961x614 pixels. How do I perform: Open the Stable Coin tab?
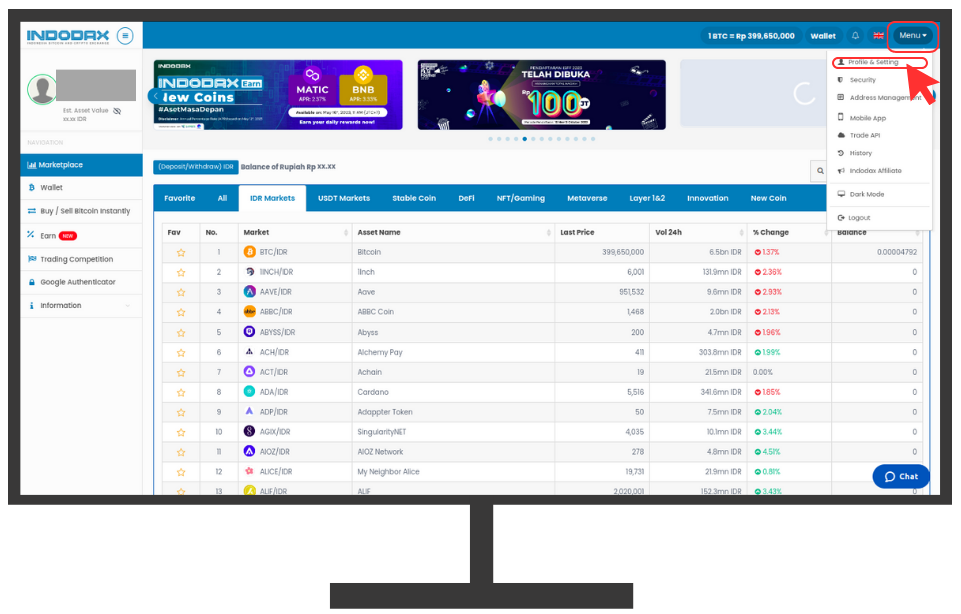click(x=414, y=198)
